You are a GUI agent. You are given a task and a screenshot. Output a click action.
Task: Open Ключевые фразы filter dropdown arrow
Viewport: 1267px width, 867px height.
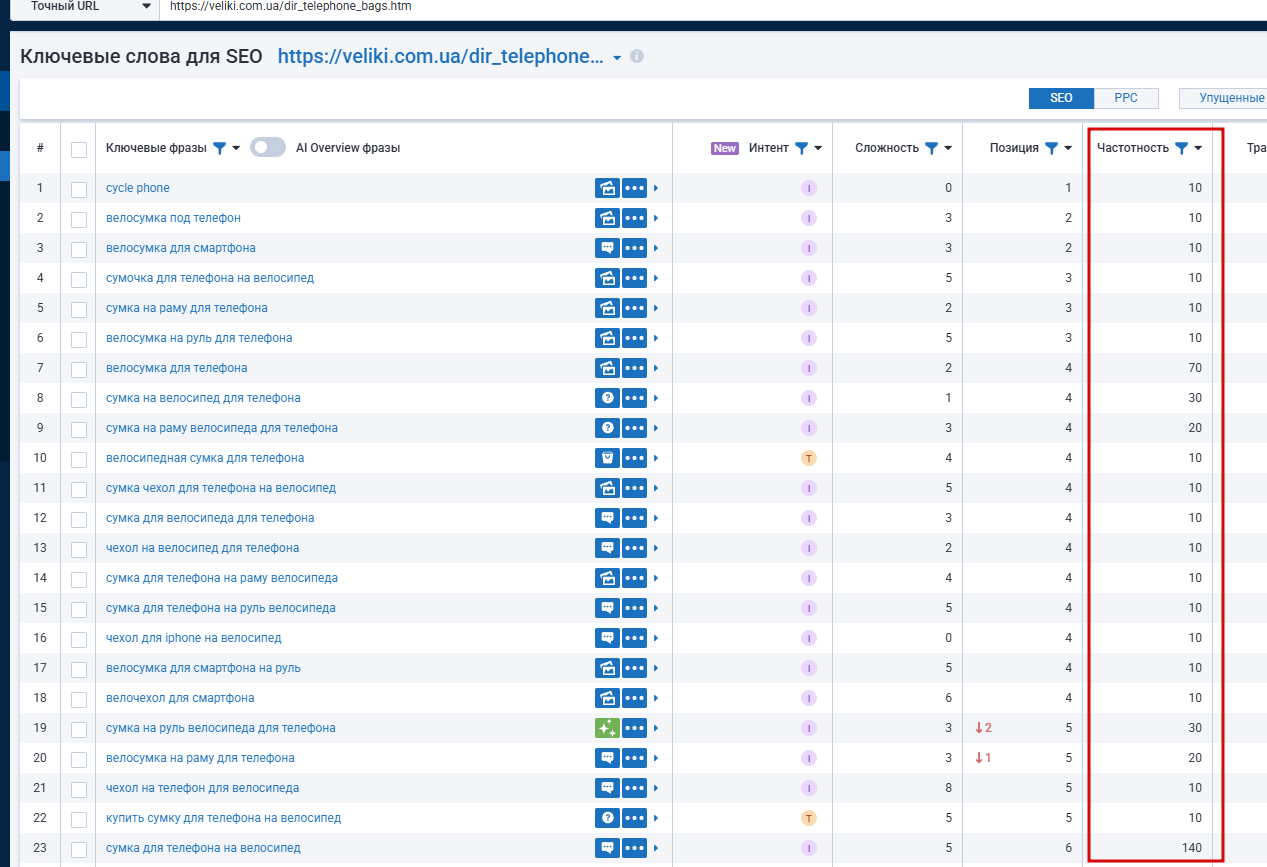236,148
